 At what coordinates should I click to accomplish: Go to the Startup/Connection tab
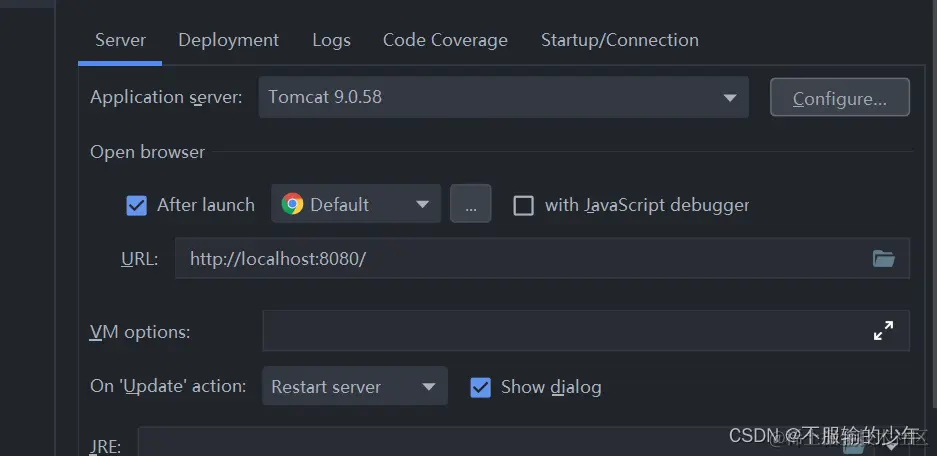coord(619,40)
